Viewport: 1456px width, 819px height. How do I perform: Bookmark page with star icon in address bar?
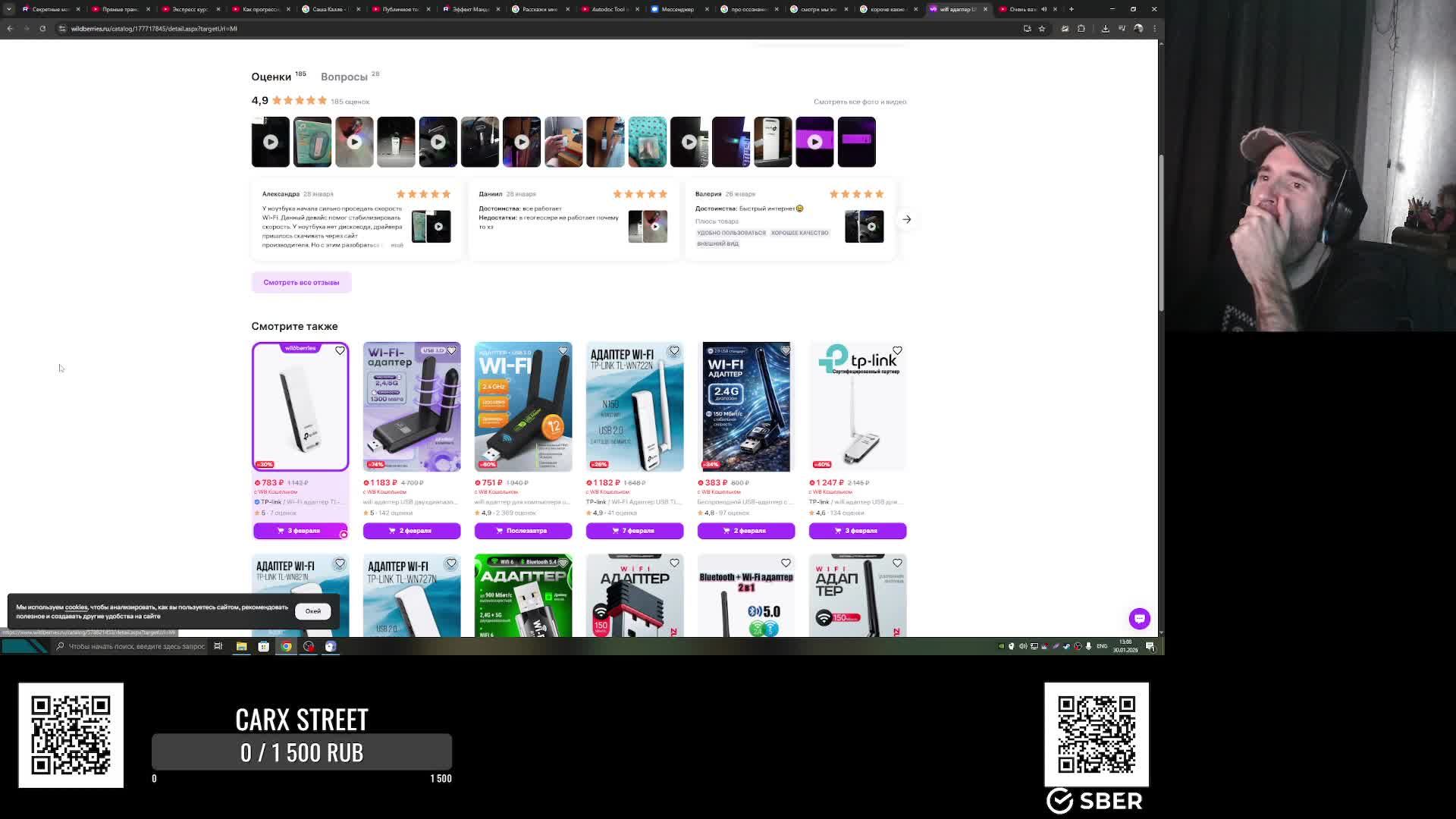(1042, 29)
